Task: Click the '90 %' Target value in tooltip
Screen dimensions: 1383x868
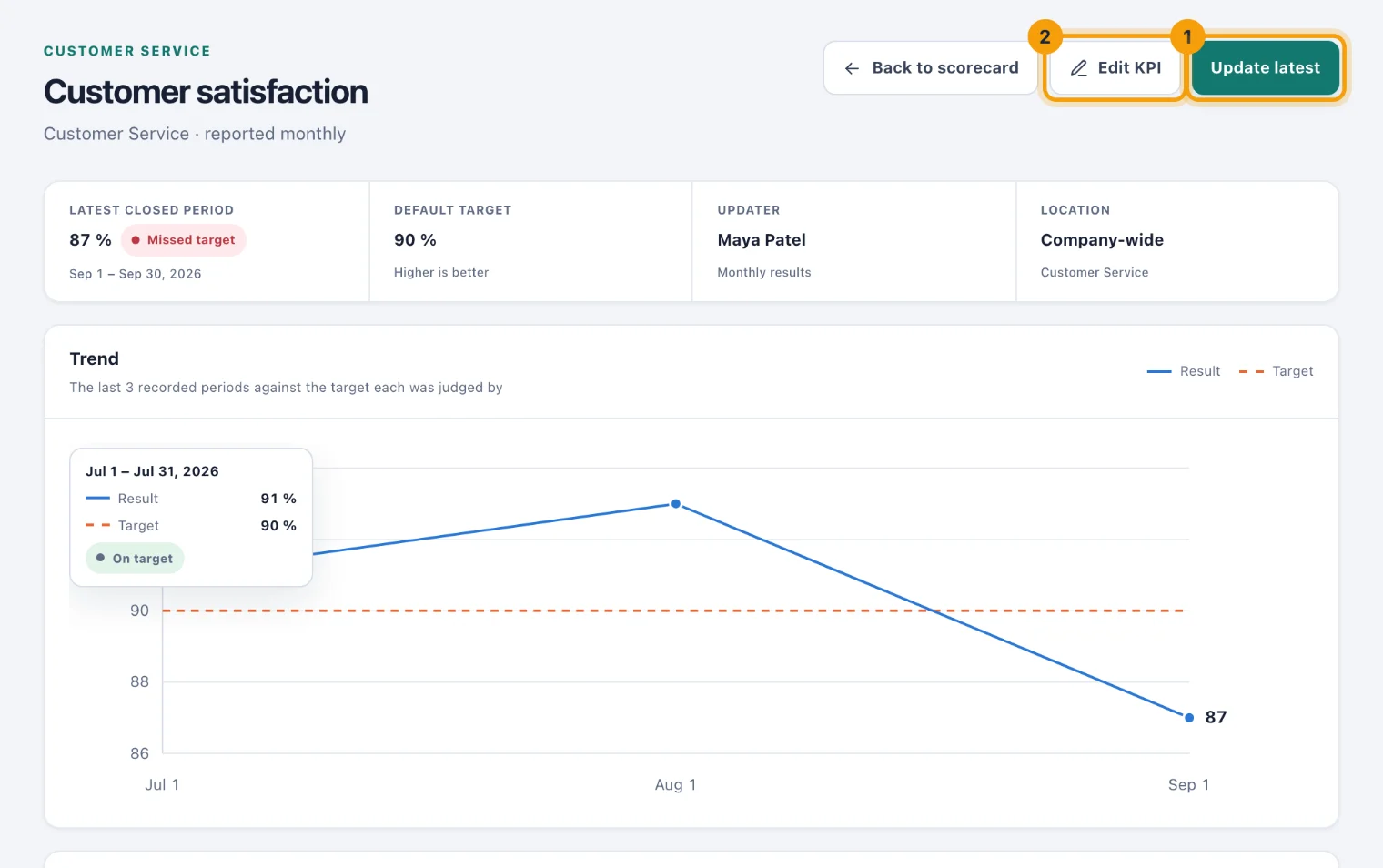Action: pyautogui.click(x=278, y=526)
